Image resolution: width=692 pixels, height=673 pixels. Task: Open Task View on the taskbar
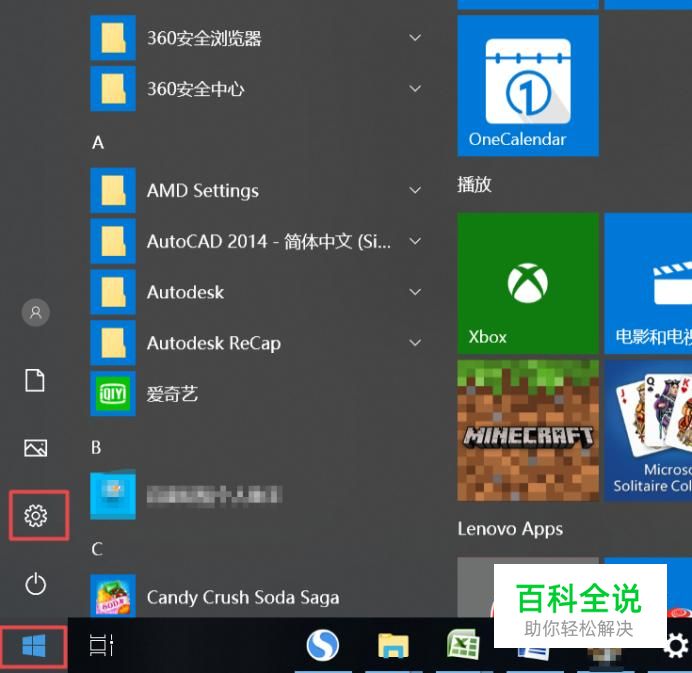pos(102,645)
